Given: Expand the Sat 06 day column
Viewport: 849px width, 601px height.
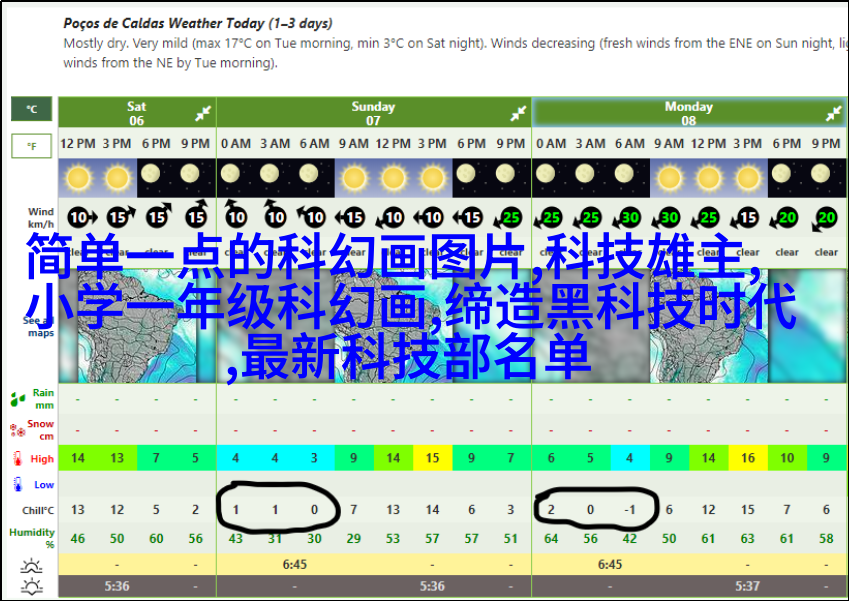Looking at the screenshot, I should [203, 114].
